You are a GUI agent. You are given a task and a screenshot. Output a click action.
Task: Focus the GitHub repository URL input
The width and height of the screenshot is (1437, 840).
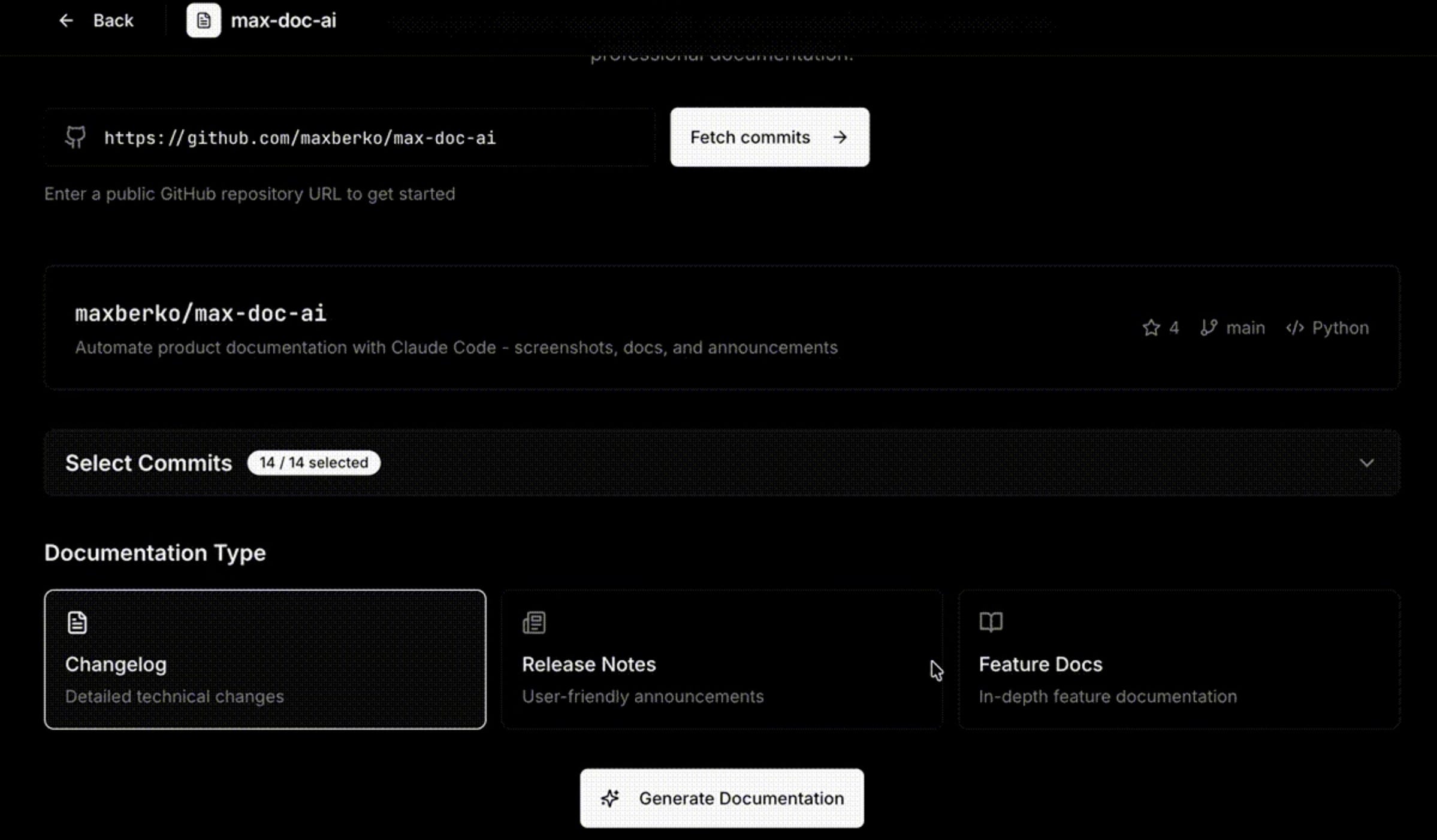(x=360, y=138)
